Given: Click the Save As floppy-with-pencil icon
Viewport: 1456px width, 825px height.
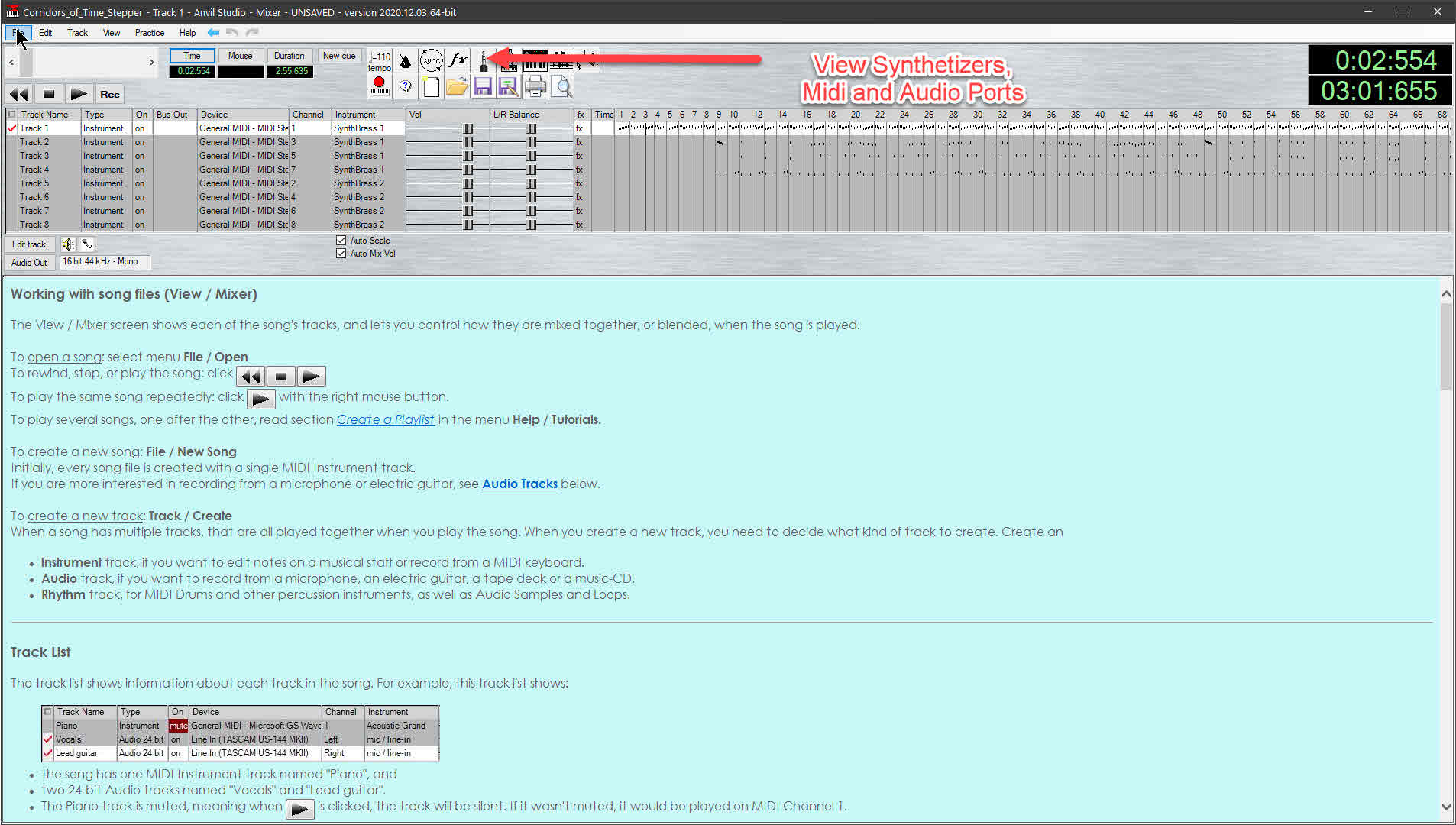Looking at the screenshot, I should pos(508,86).
